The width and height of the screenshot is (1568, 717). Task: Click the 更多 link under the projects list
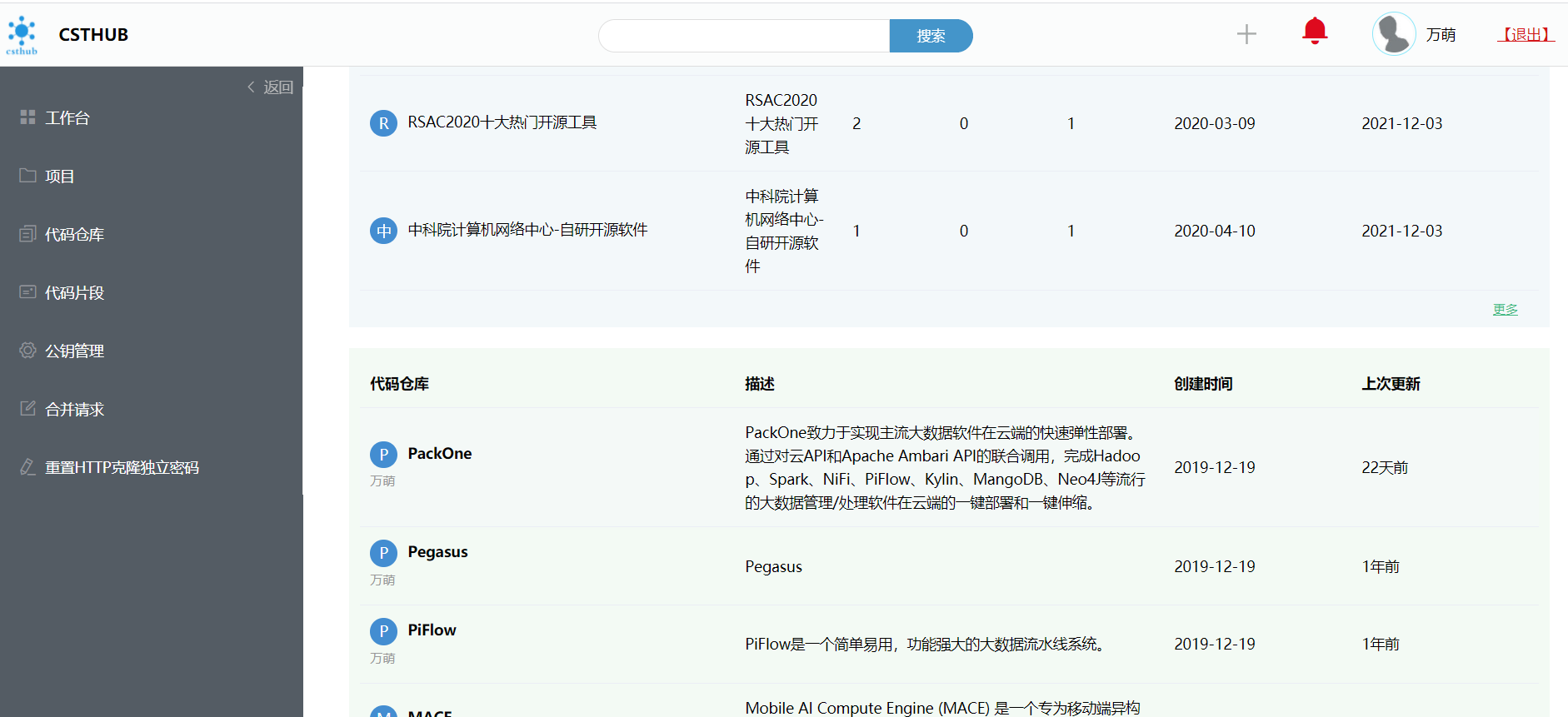point(1505,310)
